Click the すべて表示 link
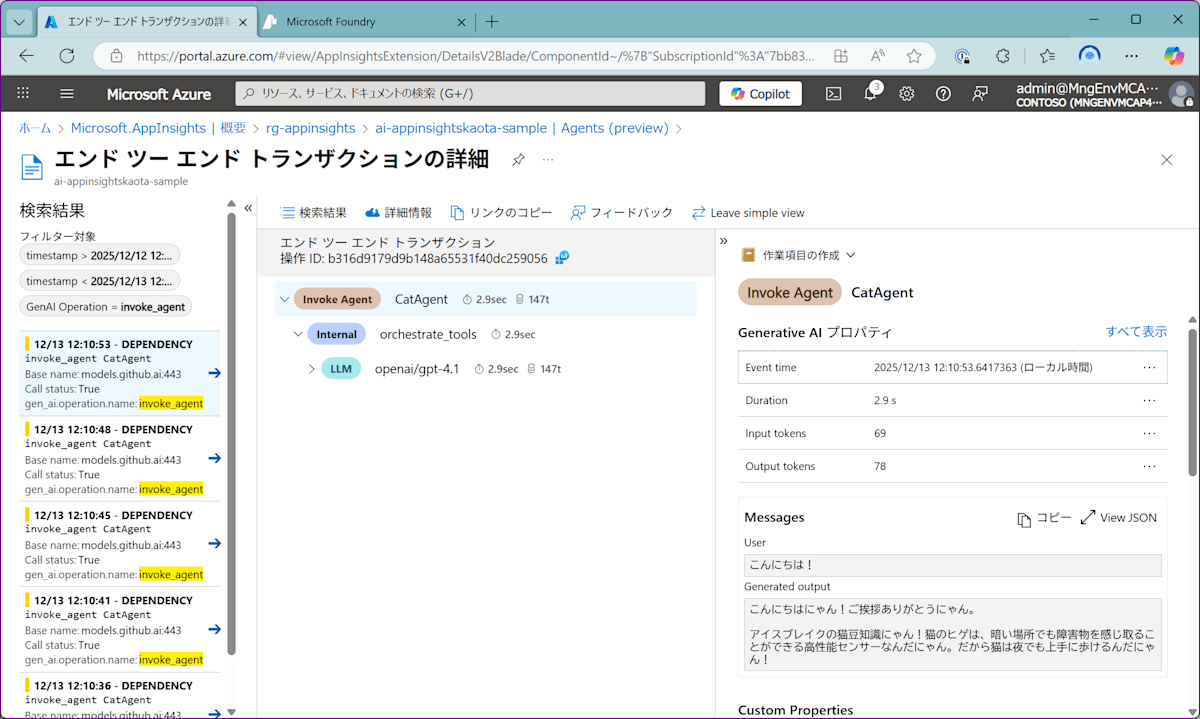This screenshot has width=1200, height=719. 1136,332
